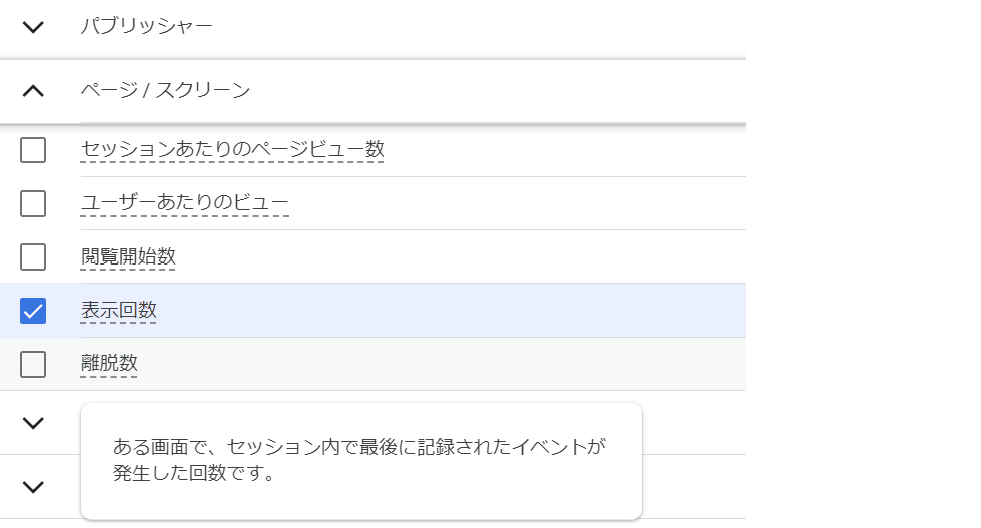Image resolution: width=981 pixels, height=528 pixels.
Task: Expand the パブリッシャー section chevron
Action: [x=33, y=27]
